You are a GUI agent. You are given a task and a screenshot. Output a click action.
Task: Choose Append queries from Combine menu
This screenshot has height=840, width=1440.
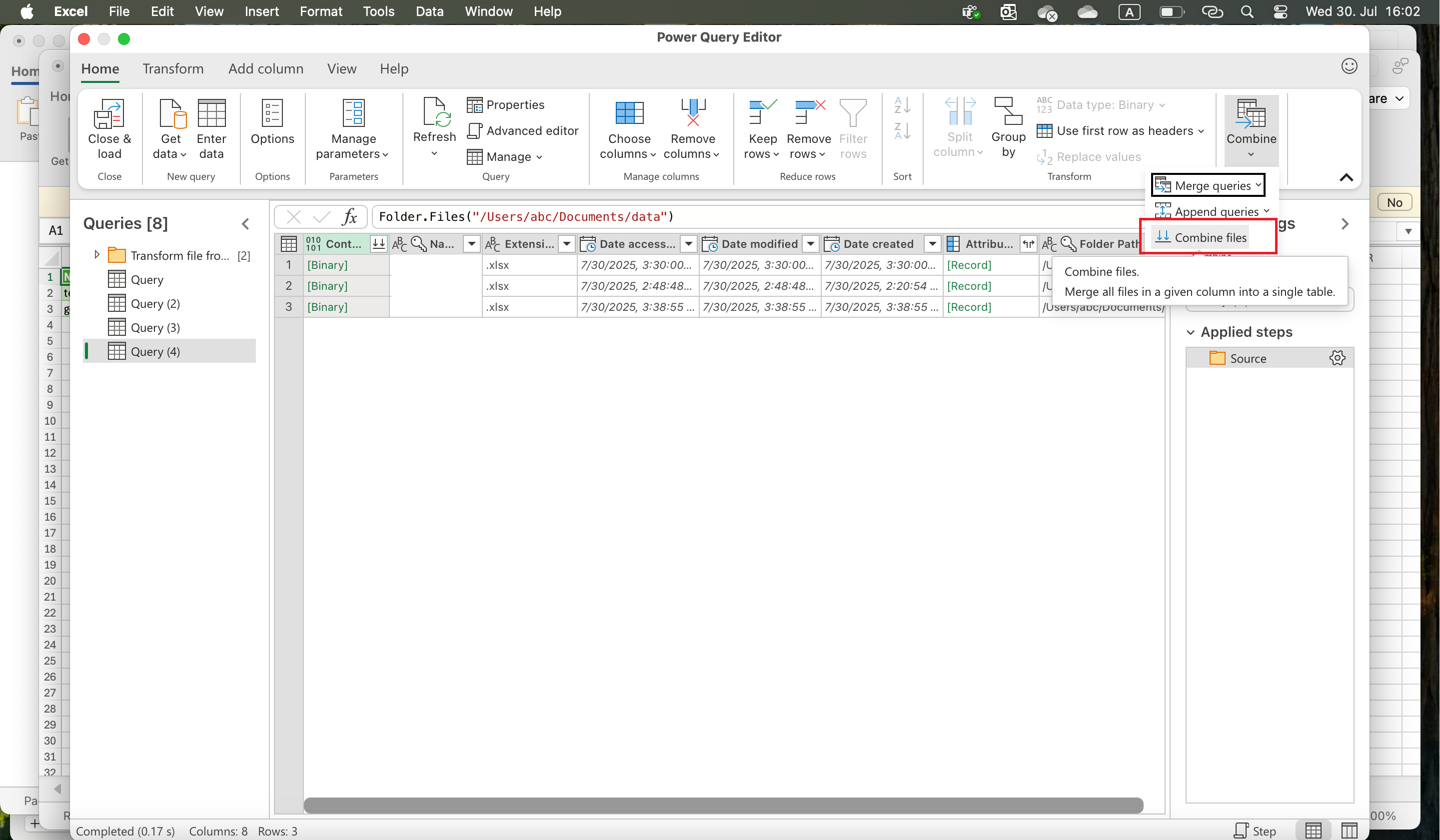pyautogui.click(x=1211, y=211)
